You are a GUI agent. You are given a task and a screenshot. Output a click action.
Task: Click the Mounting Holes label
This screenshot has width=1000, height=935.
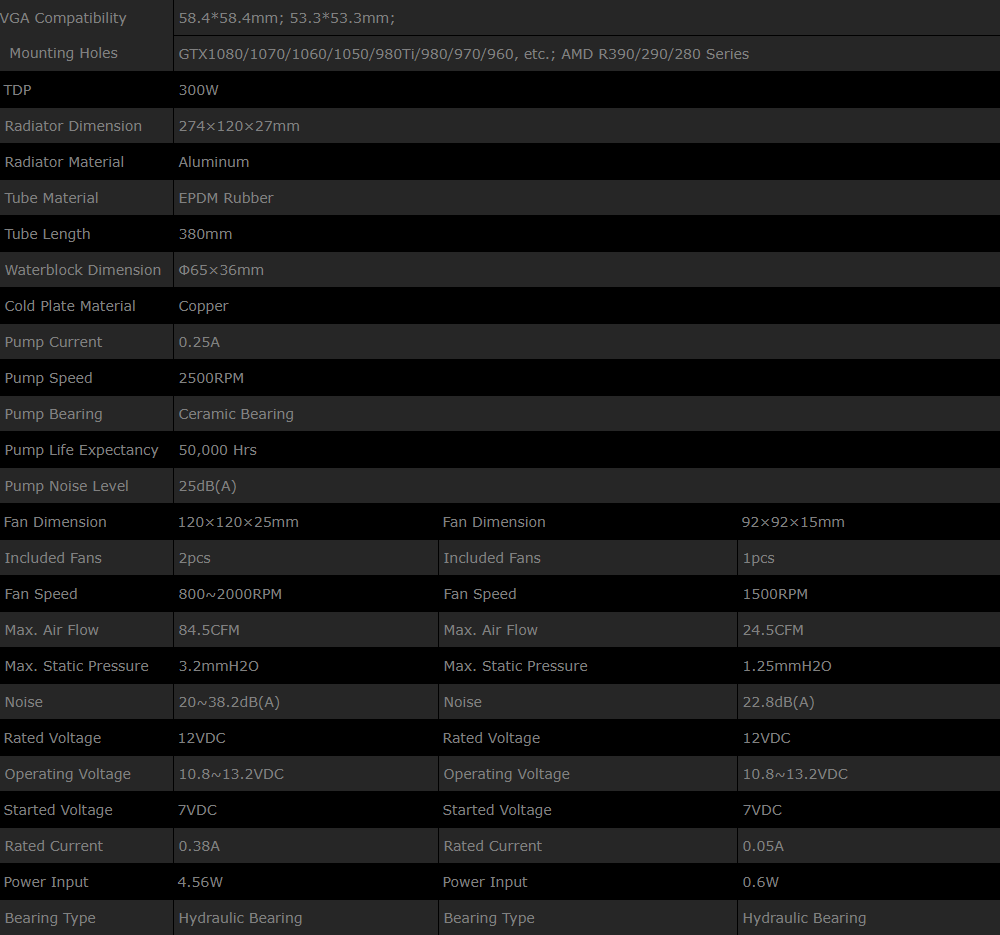tap(63, 54)
